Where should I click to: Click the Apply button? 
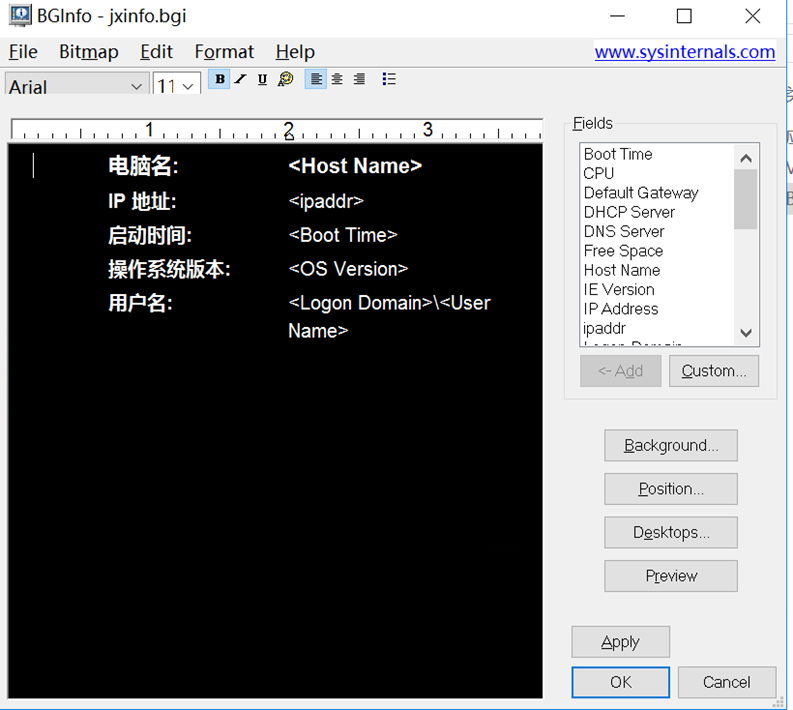621,642
